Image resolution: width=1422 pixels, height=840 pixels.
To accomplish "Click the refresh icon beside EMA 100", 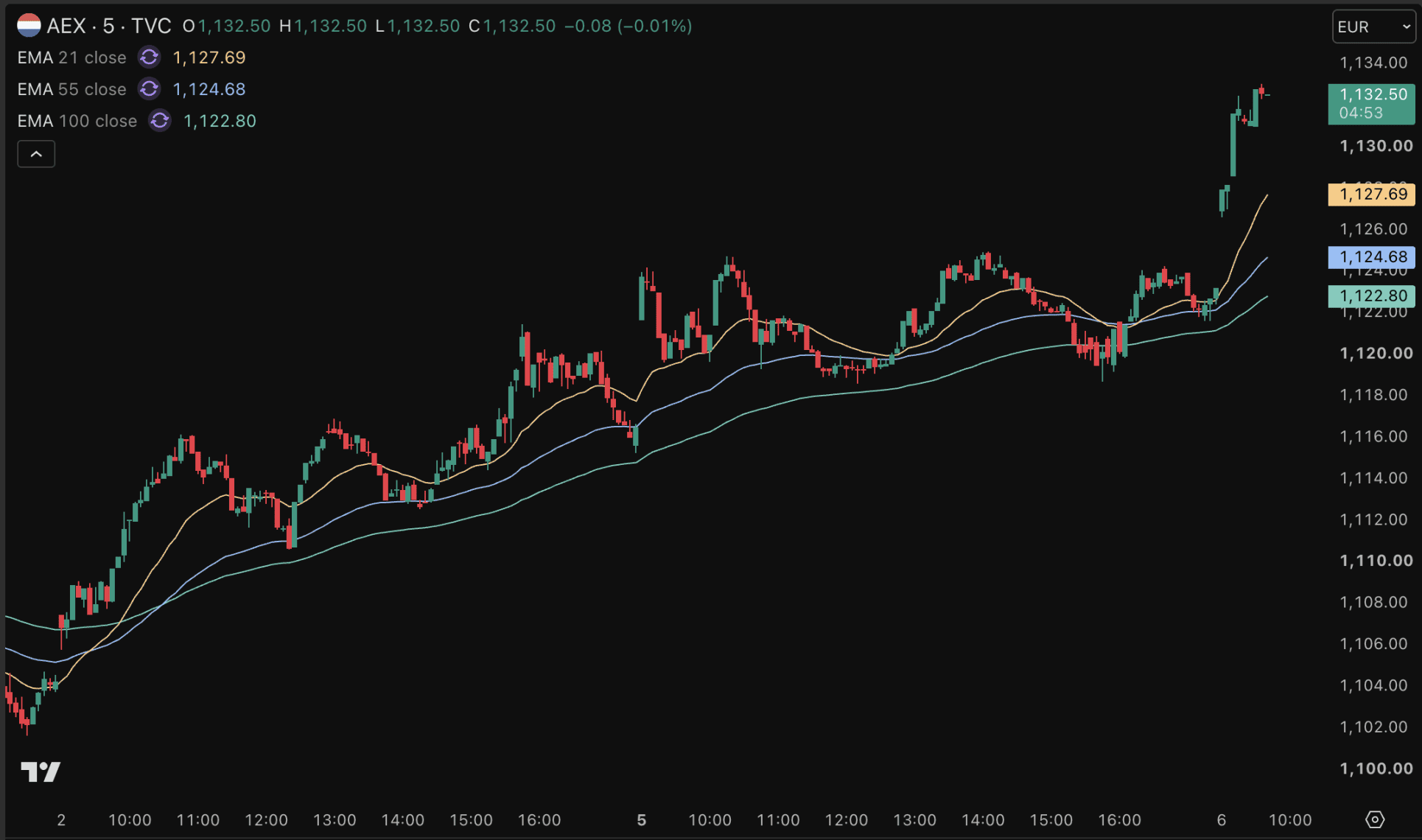I will (160, 121).
